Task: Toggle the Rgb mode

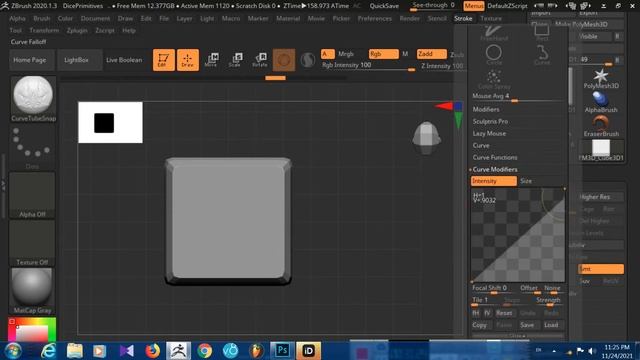Action: click(384, 54)
